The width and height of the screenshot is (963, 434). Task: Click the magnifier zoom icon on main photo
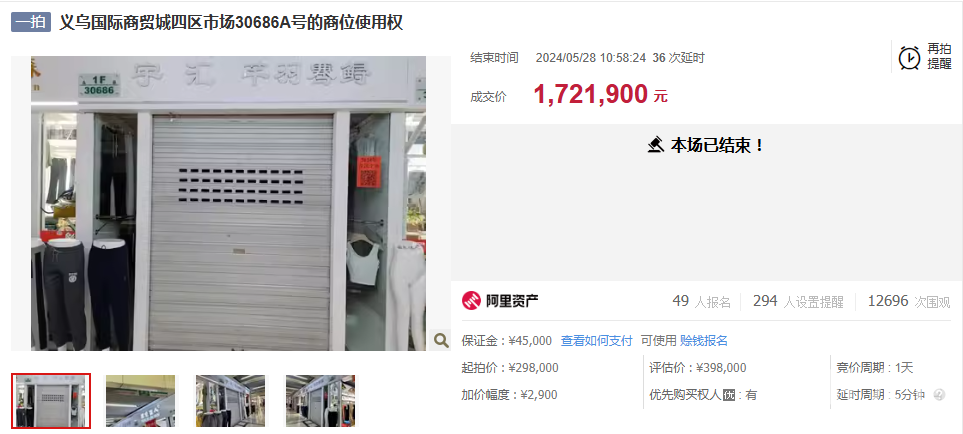[x=440, y=339]
